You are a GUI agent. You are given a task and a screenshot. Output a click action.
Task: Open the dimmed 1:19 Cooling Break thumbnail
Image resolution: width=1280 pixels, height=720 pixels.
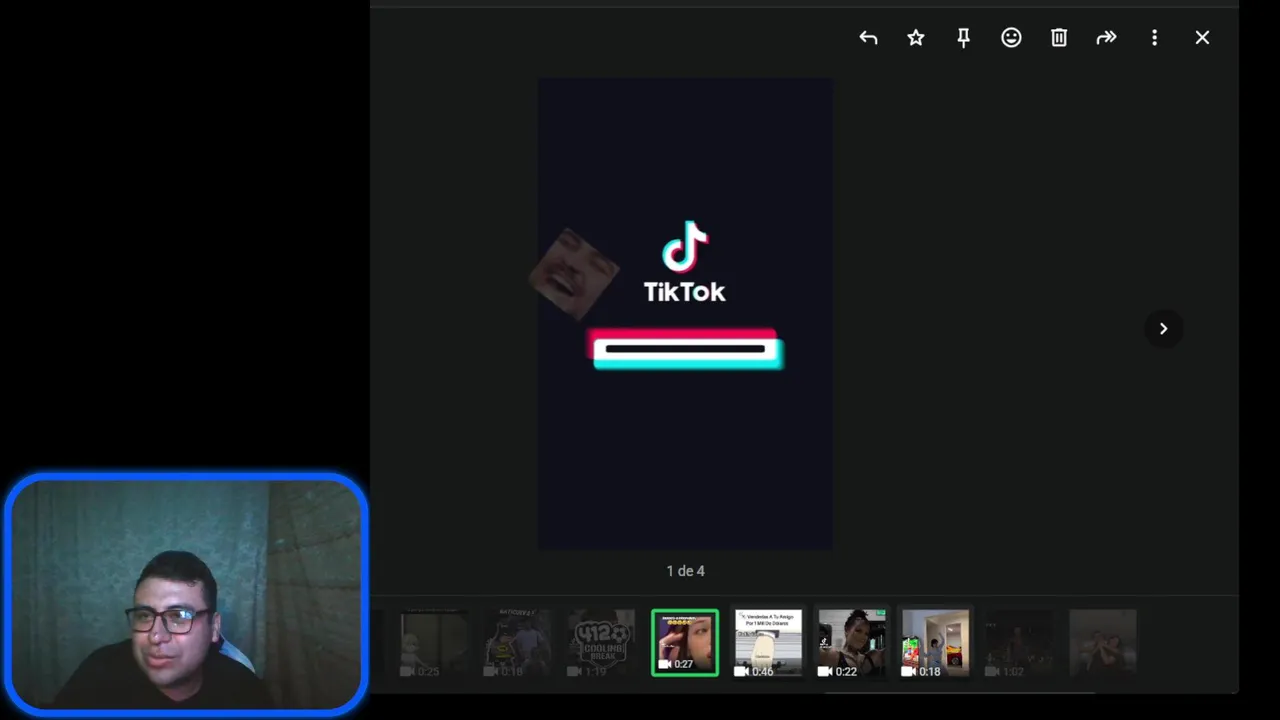(601, 643)
